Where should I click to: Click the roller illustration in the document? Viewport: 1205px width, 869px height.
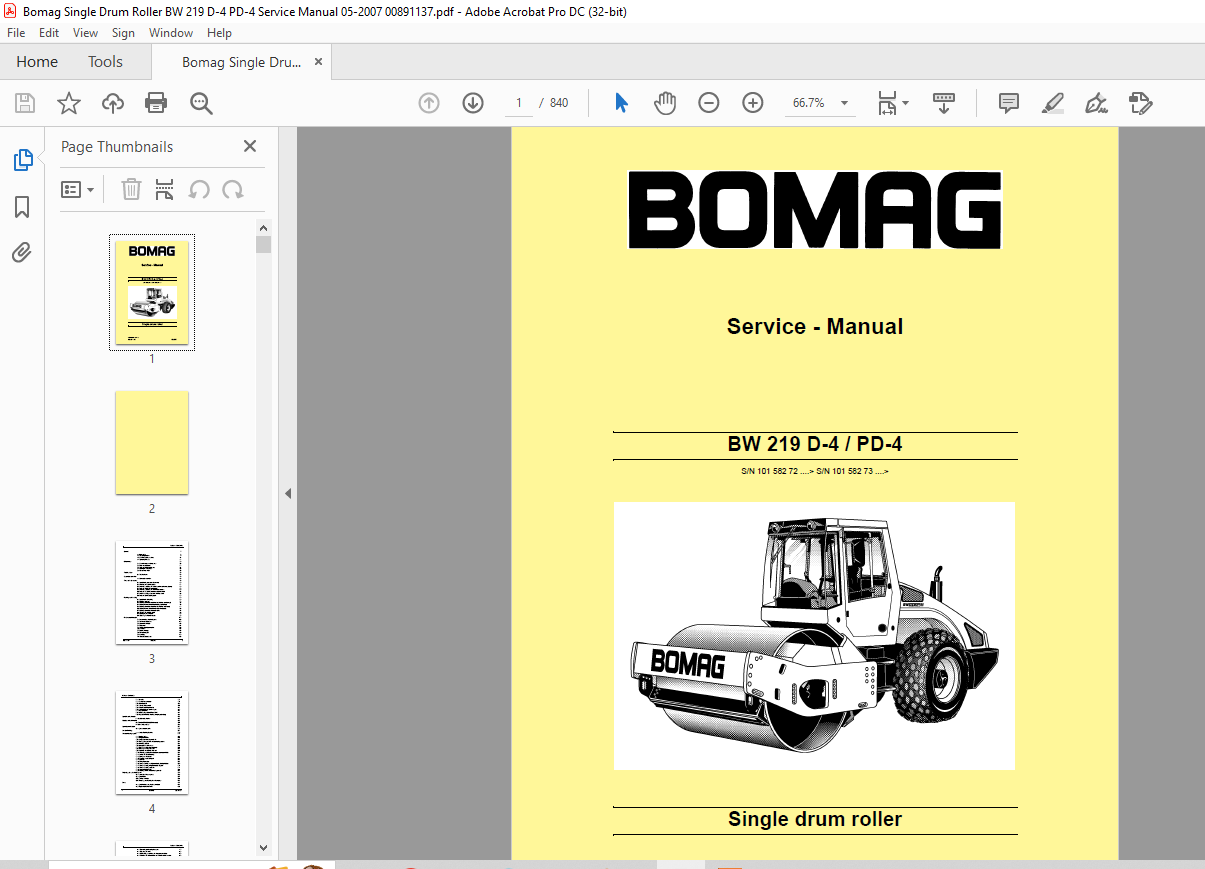(x=814, y=636)
